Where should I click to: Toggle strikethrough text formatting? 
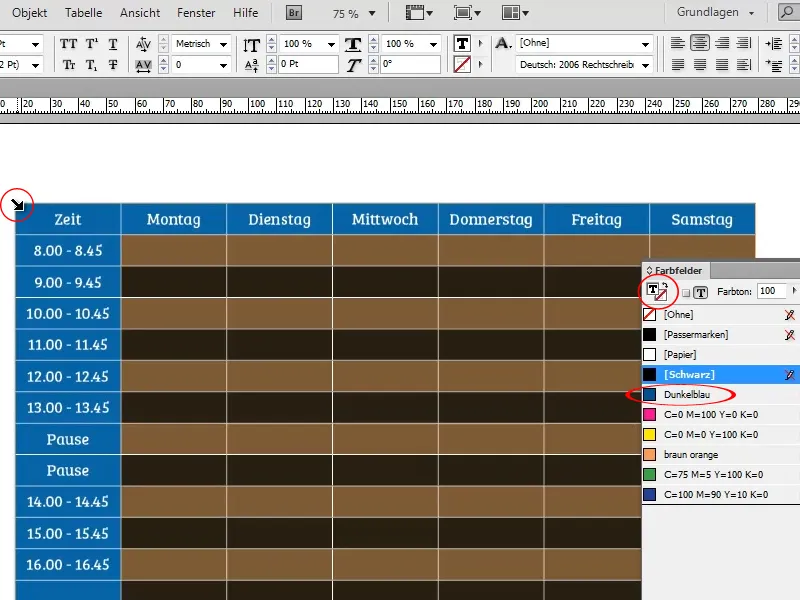coord(113,65)
